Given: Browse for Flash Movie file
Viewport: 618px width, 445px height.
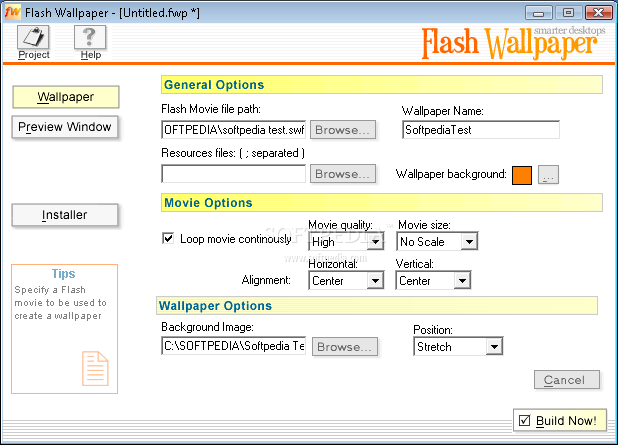Looking at the screenshot, I should (x=343, y=130).
